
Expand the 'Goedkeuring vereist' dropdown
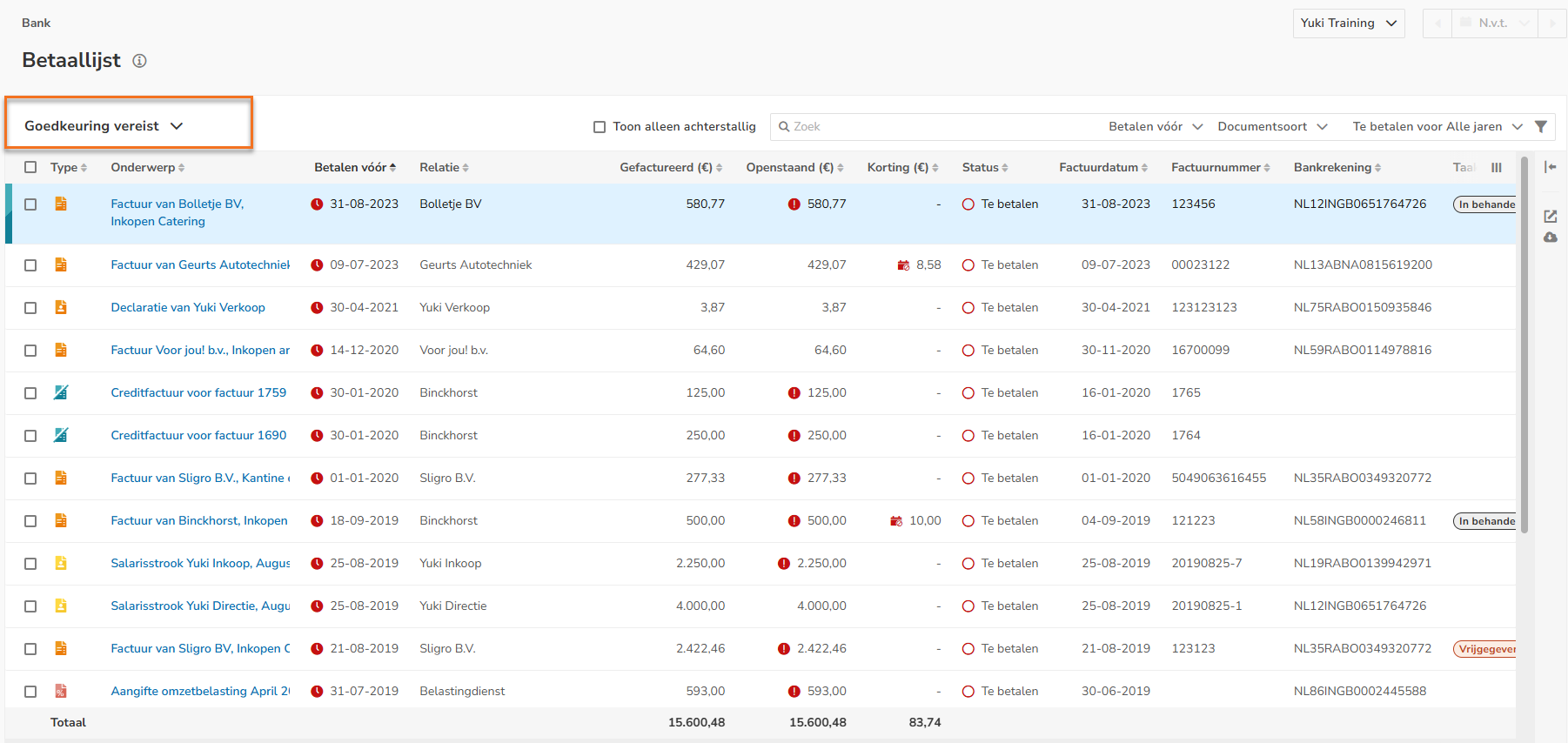pyautogui.click(x=104, y=126)
